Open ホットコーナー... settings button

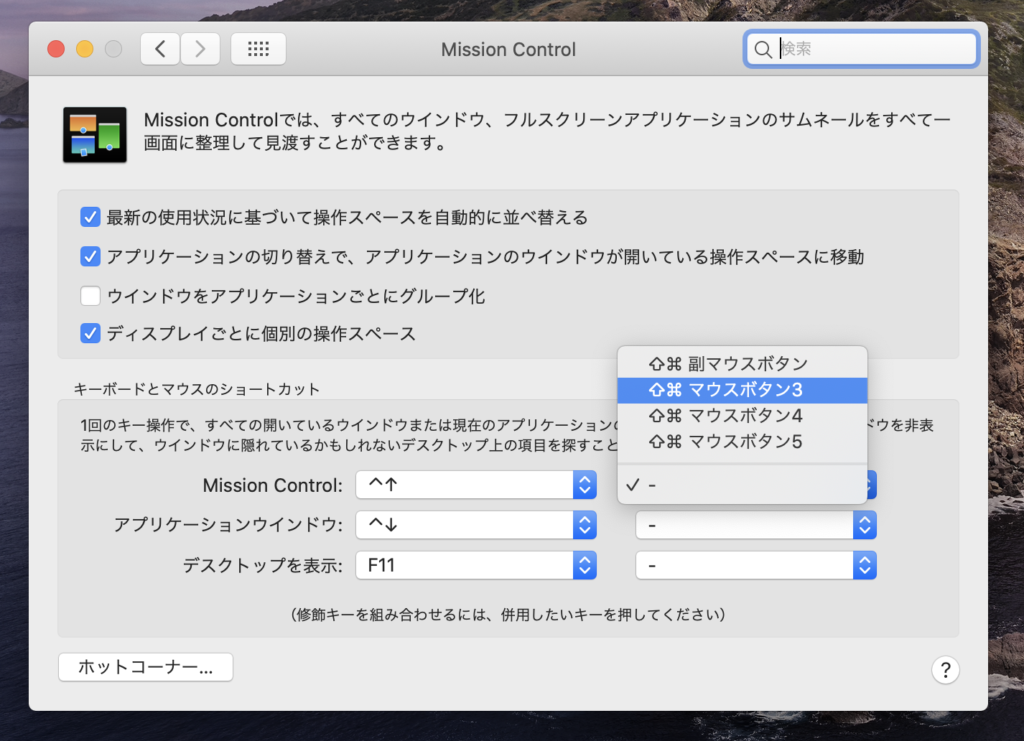pos(146,667)
